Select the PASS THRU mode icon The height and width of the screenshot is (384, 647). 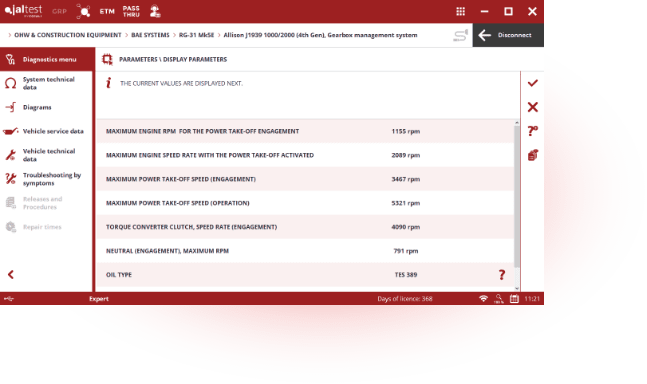[x=131, y=11]
